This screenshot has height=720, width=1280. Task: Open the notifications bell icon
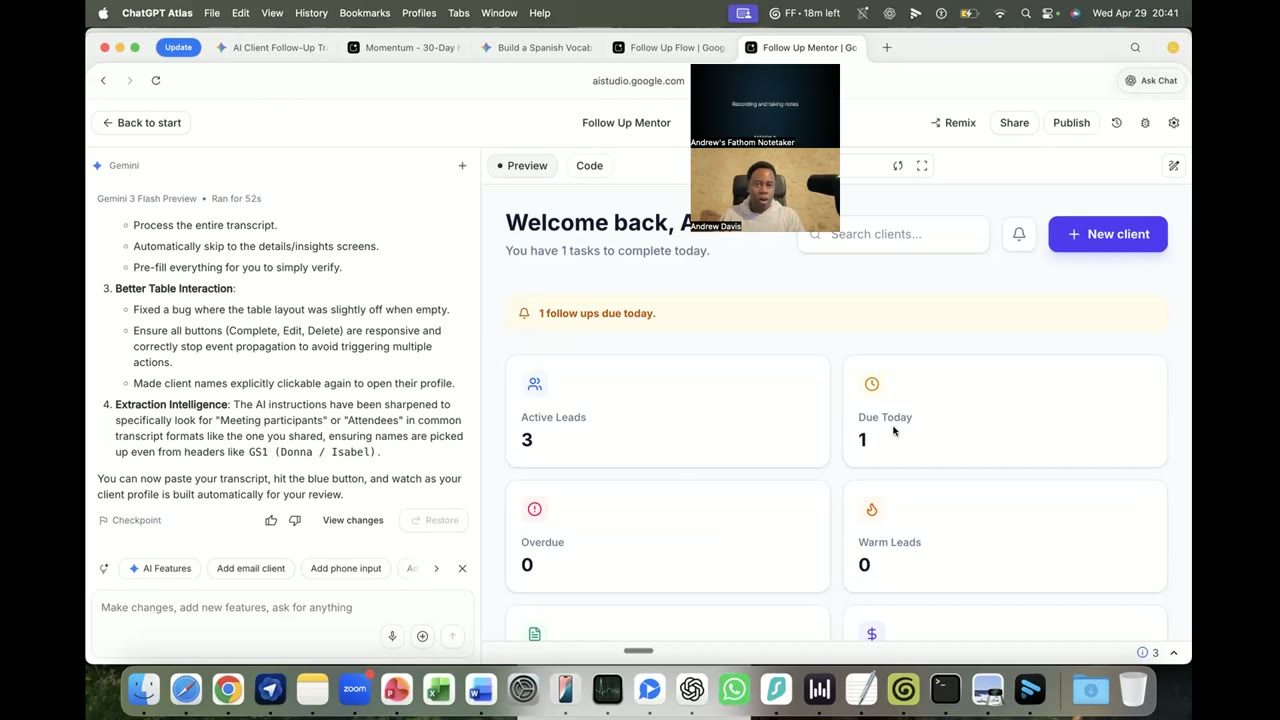(x=1019, y=234)
